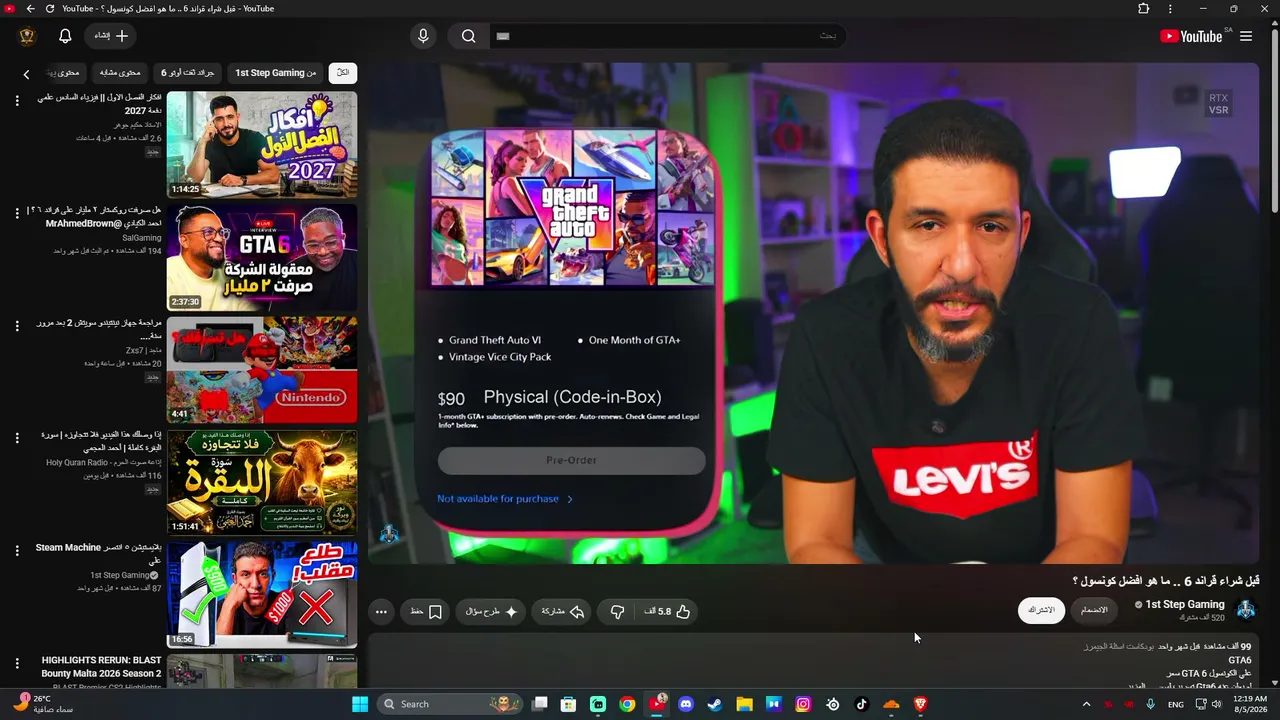Viewport: 1280px width, 720px height.
Task: Open the SalGaming channel name
Action: (x=142, y=238)
